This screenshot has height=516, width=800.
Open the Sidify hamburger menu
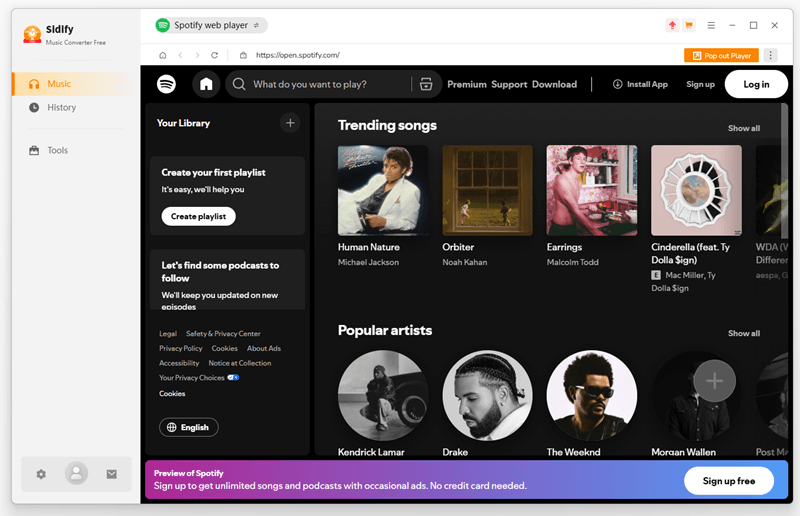point(711,25)
